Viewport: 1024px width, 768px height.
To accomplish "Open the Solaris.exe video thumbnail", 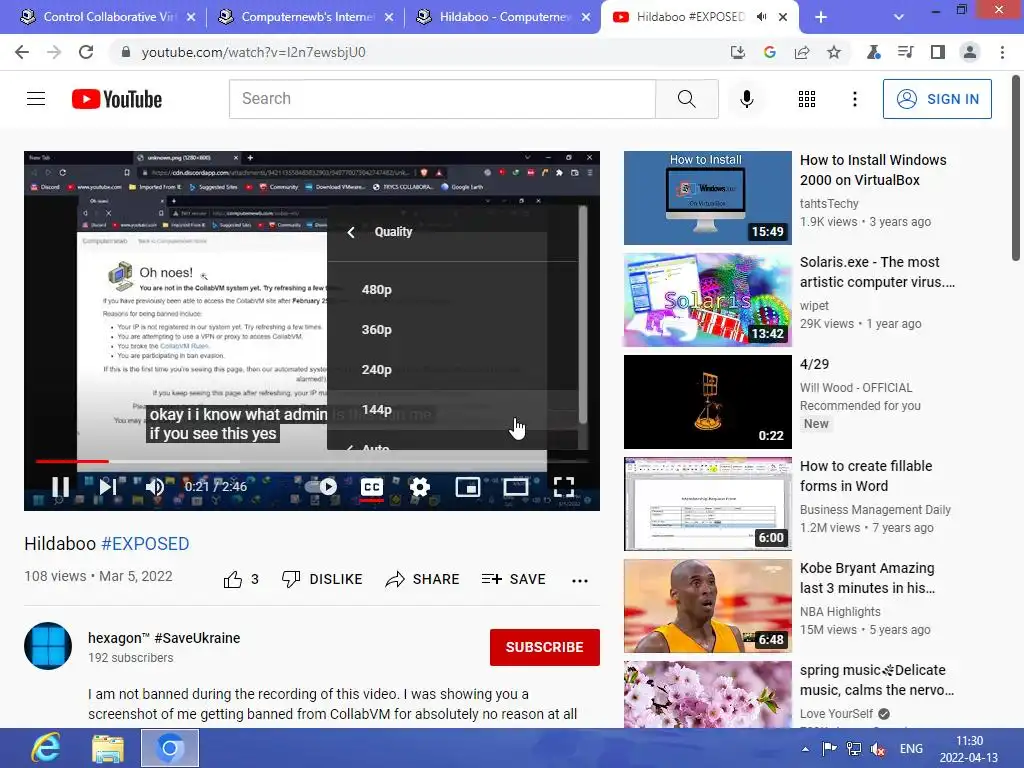I will pyautogui.click(x=707, y=300).
